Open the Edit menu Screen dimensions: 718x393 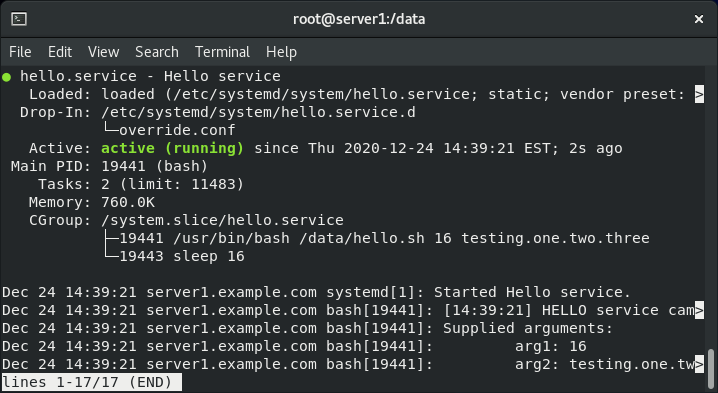(x=60, y=52)
